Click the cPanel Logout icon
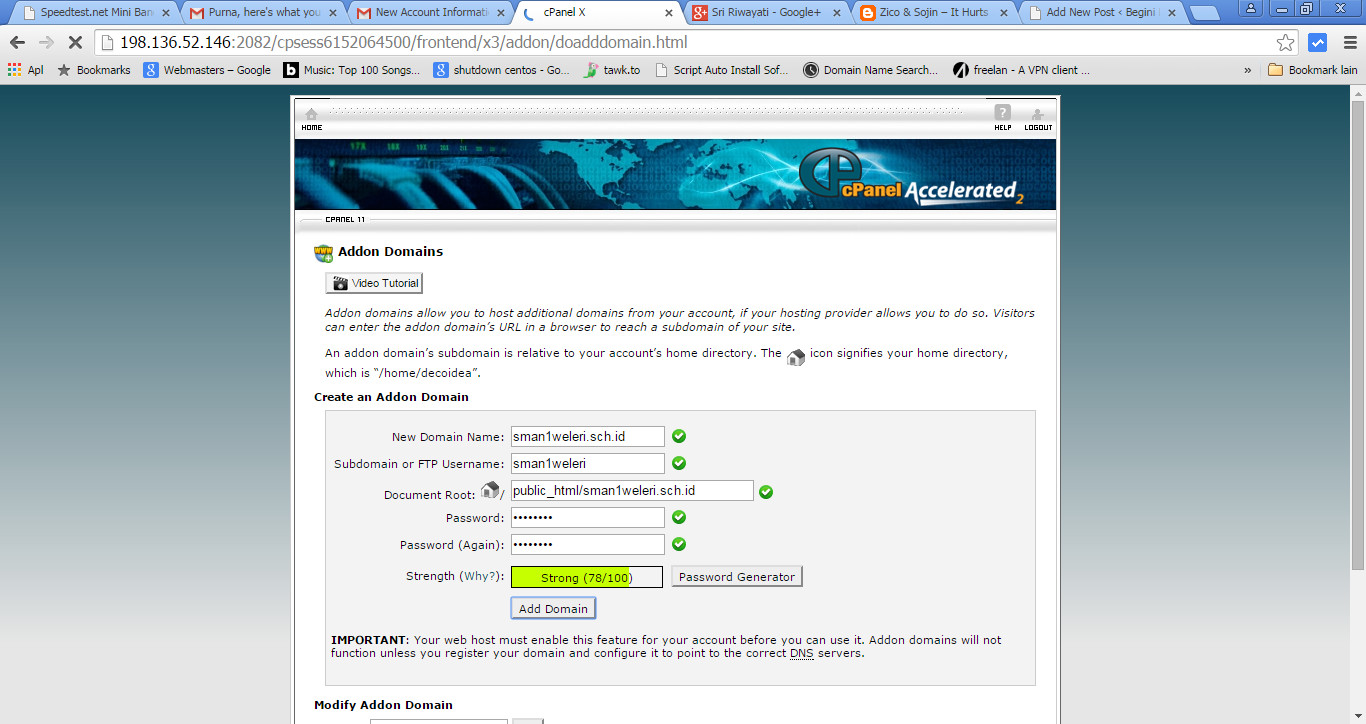This screenshot has width=1366, height=724. pos(1038,118)
